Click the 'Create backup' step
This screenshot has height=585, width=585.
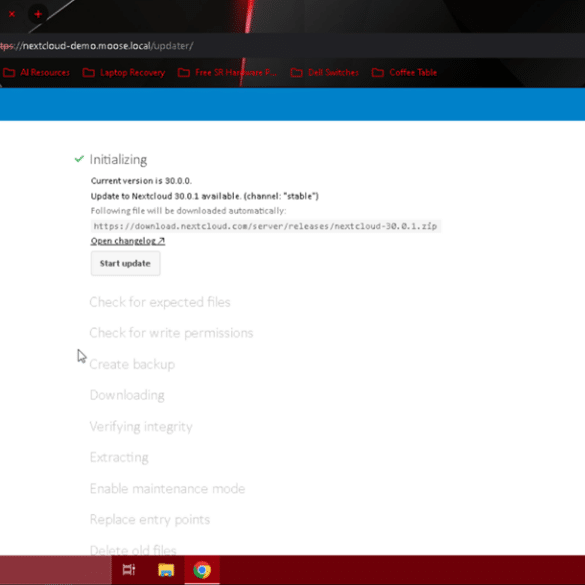132,364
